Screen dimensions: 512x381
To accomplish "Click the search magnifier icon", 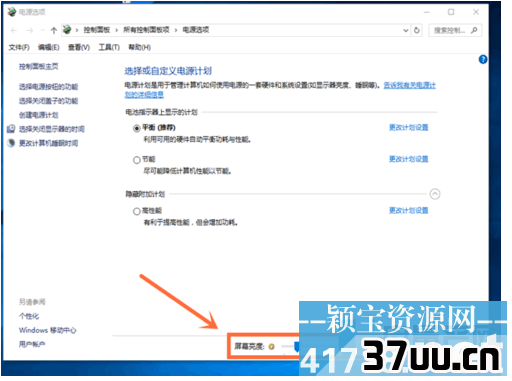I will point(474,30).
